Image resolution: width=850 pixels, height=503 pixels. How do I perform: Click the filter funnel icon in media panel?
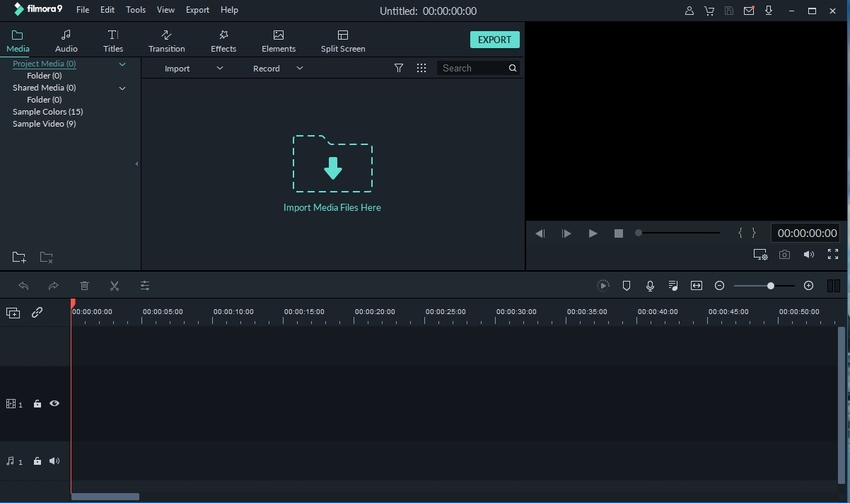coord(399,68)
